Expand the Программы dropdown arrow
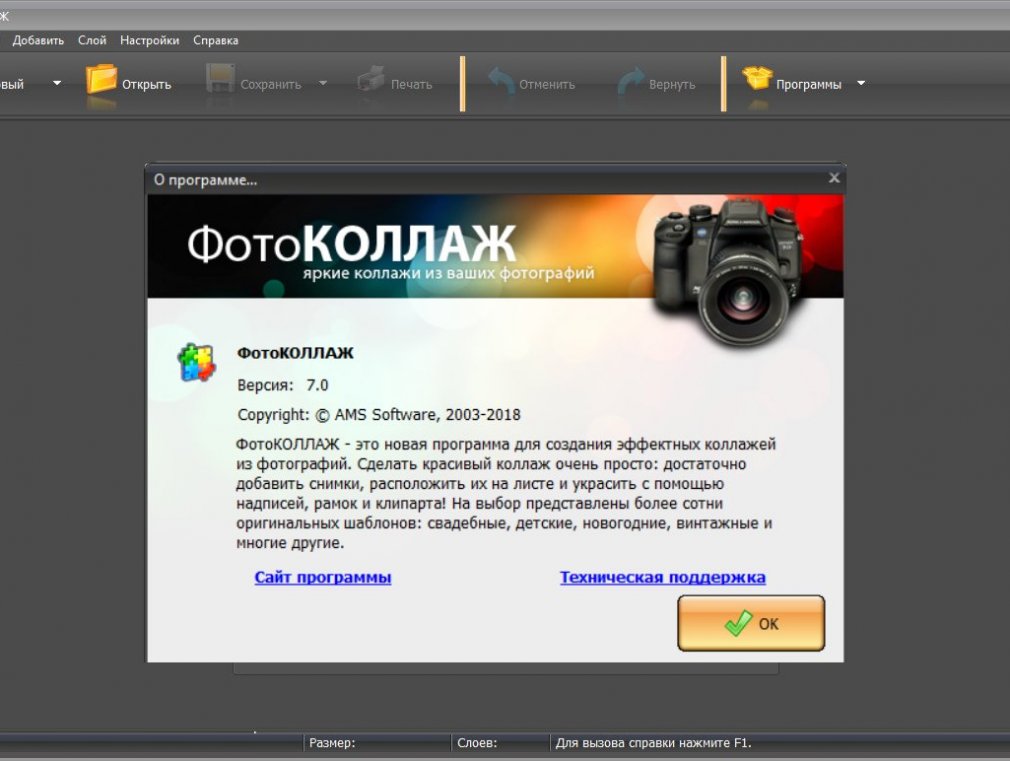Image resolution: width=1010 pixels, height=761 pixels. pos(861,83)
